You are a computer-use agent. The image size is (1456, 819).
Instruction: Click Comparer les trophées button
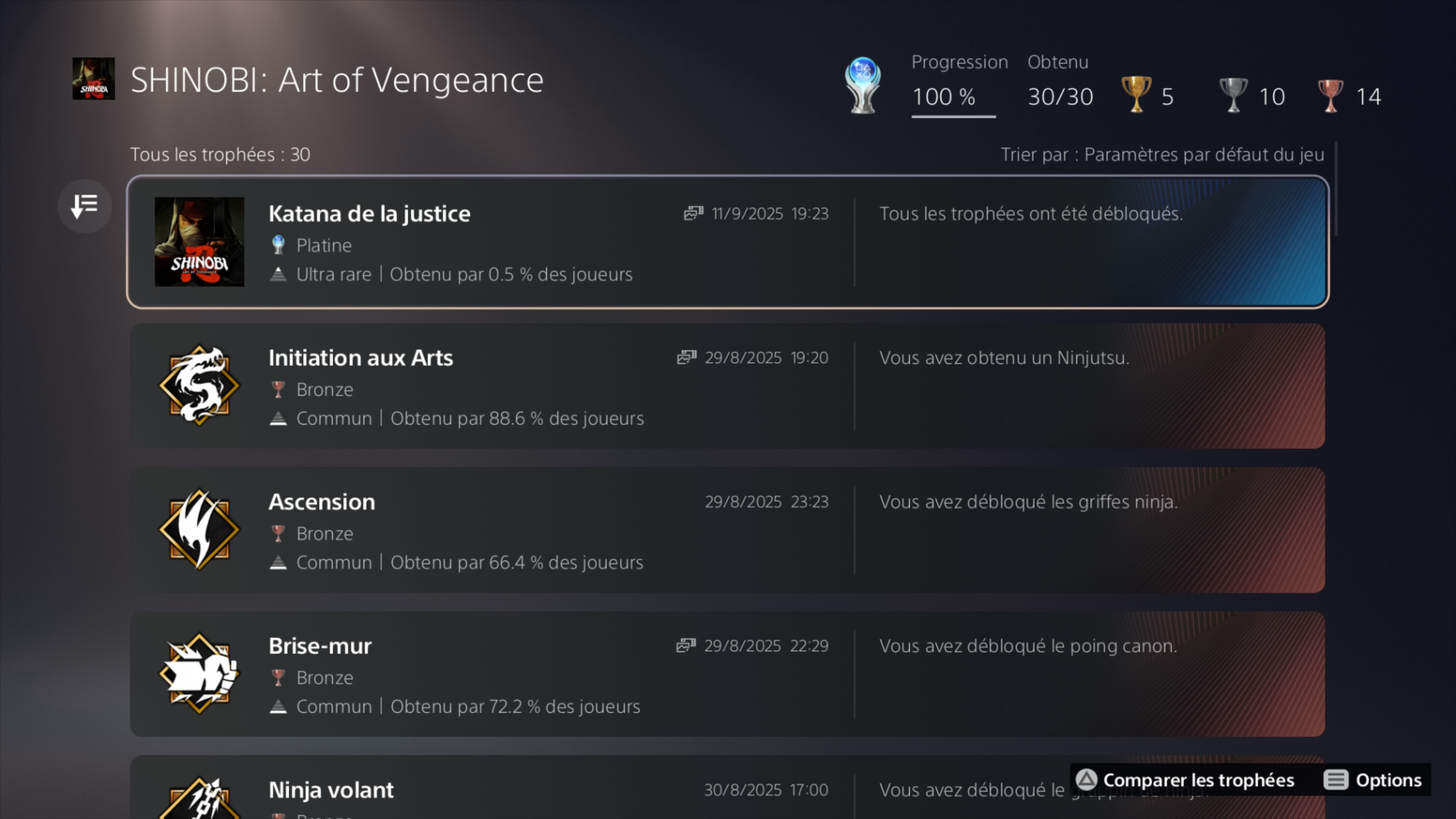tap(1185, 780)
